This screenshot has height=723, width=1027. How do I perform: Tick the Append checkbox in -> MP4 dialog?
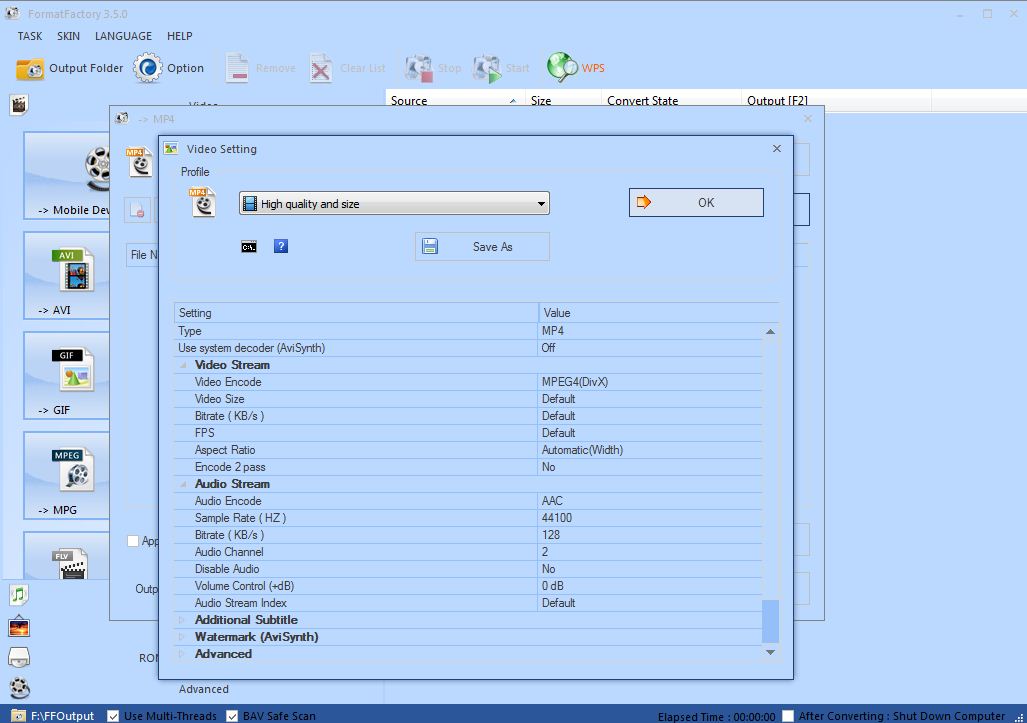(133, 541)
